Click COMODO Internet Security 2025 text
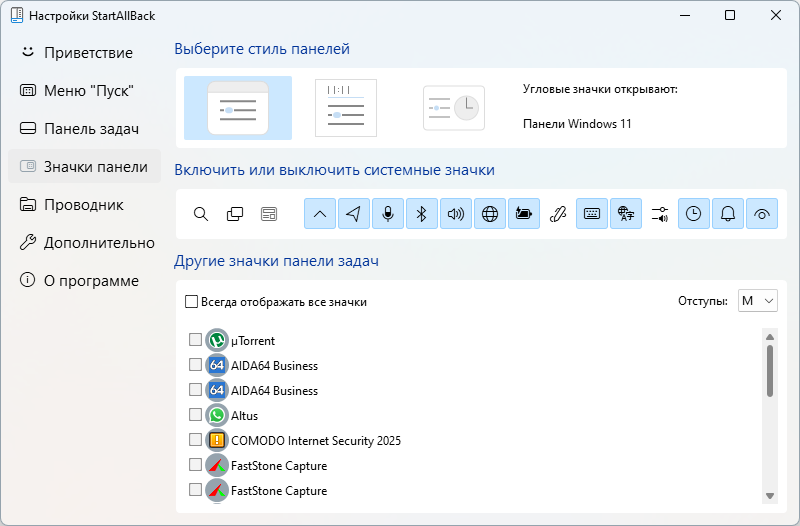Image resolution: width=800 pixels, height=526 pixels. [316, 441]
